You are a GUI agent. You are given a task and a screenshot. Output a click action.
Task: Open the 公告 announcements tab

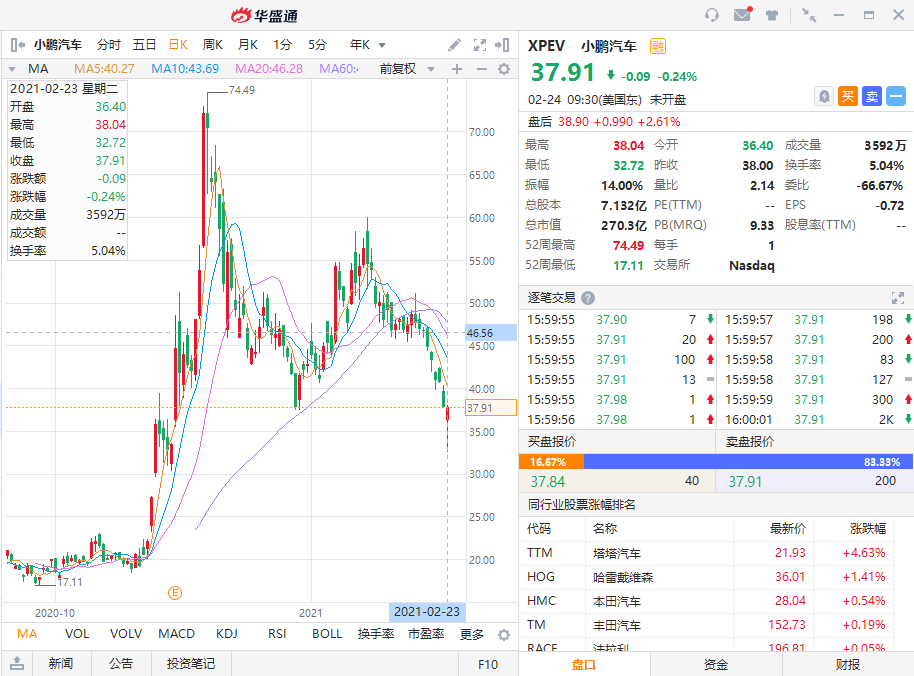pos(121,663)
